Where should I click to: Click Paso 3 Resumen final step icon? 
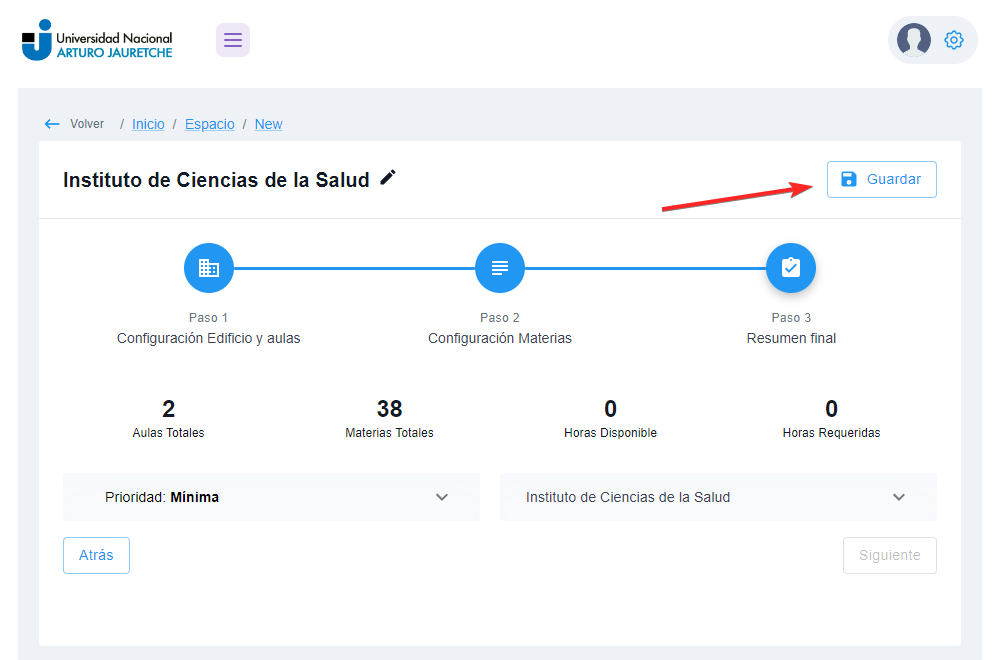[791, 268]
